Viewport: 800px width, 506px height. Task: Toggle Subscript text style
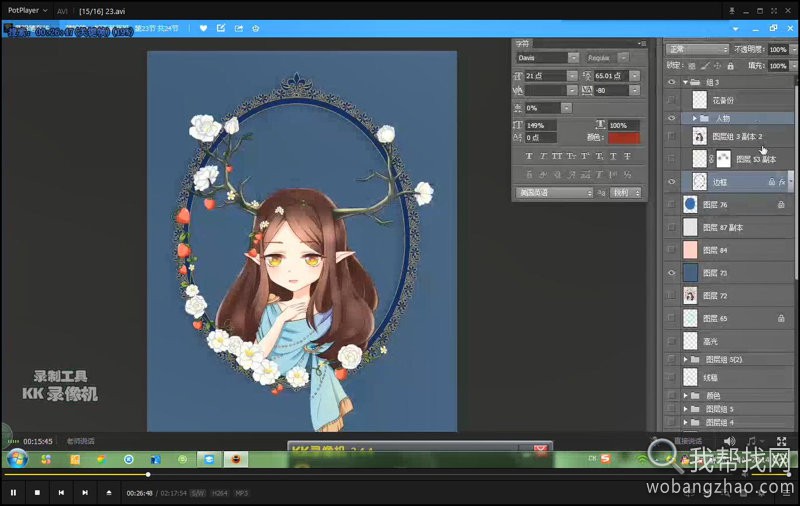[x=599, y=156]
